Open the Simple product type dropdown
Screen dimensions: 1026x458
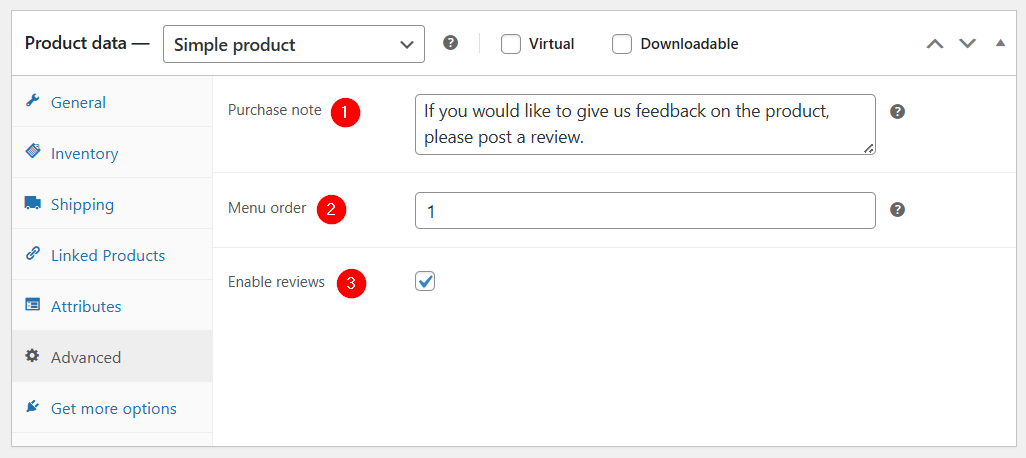(x=294, y=44)
